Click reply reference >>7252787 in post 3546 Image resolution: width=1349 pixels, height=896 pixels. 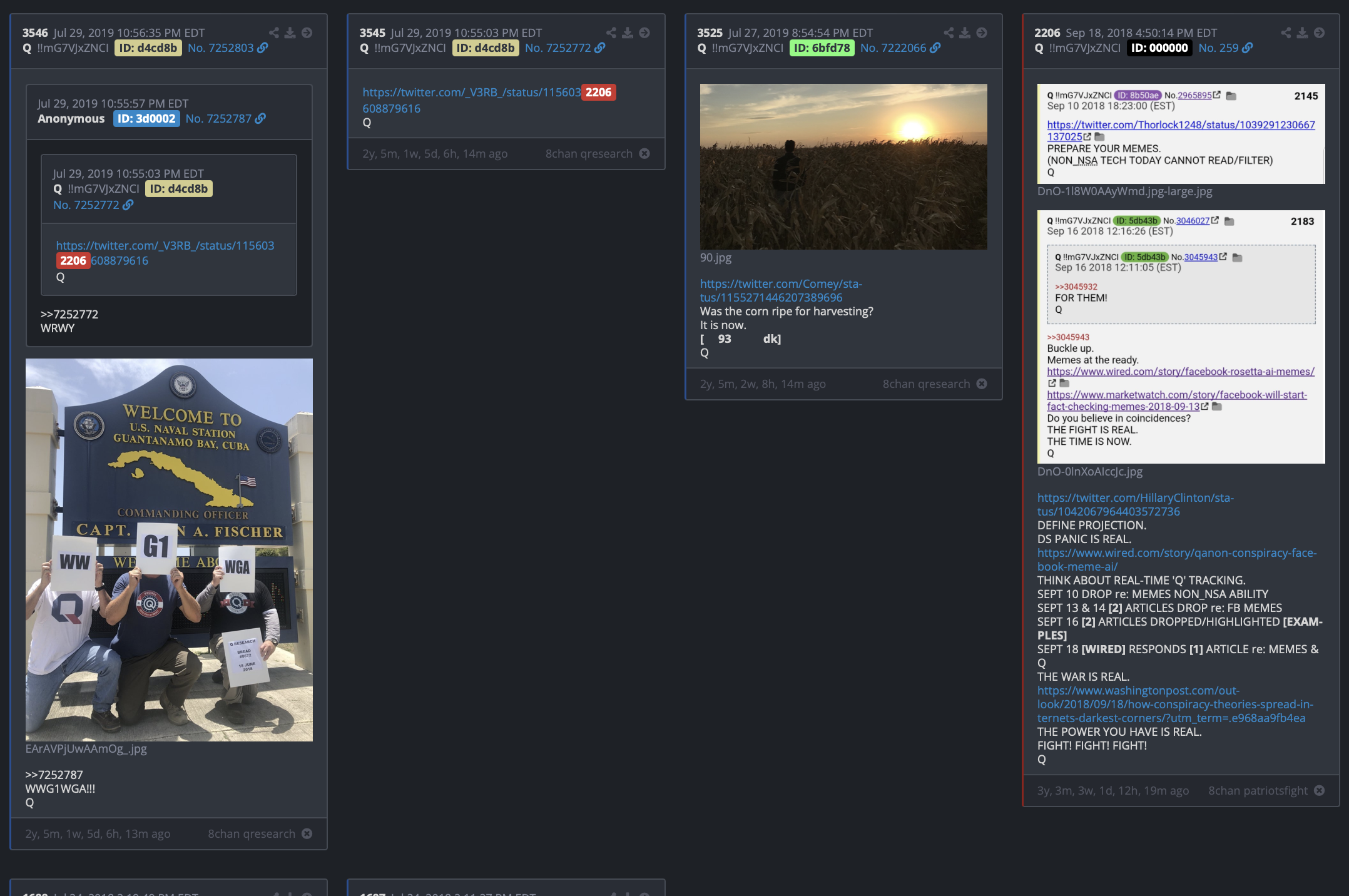coord(54,775)
